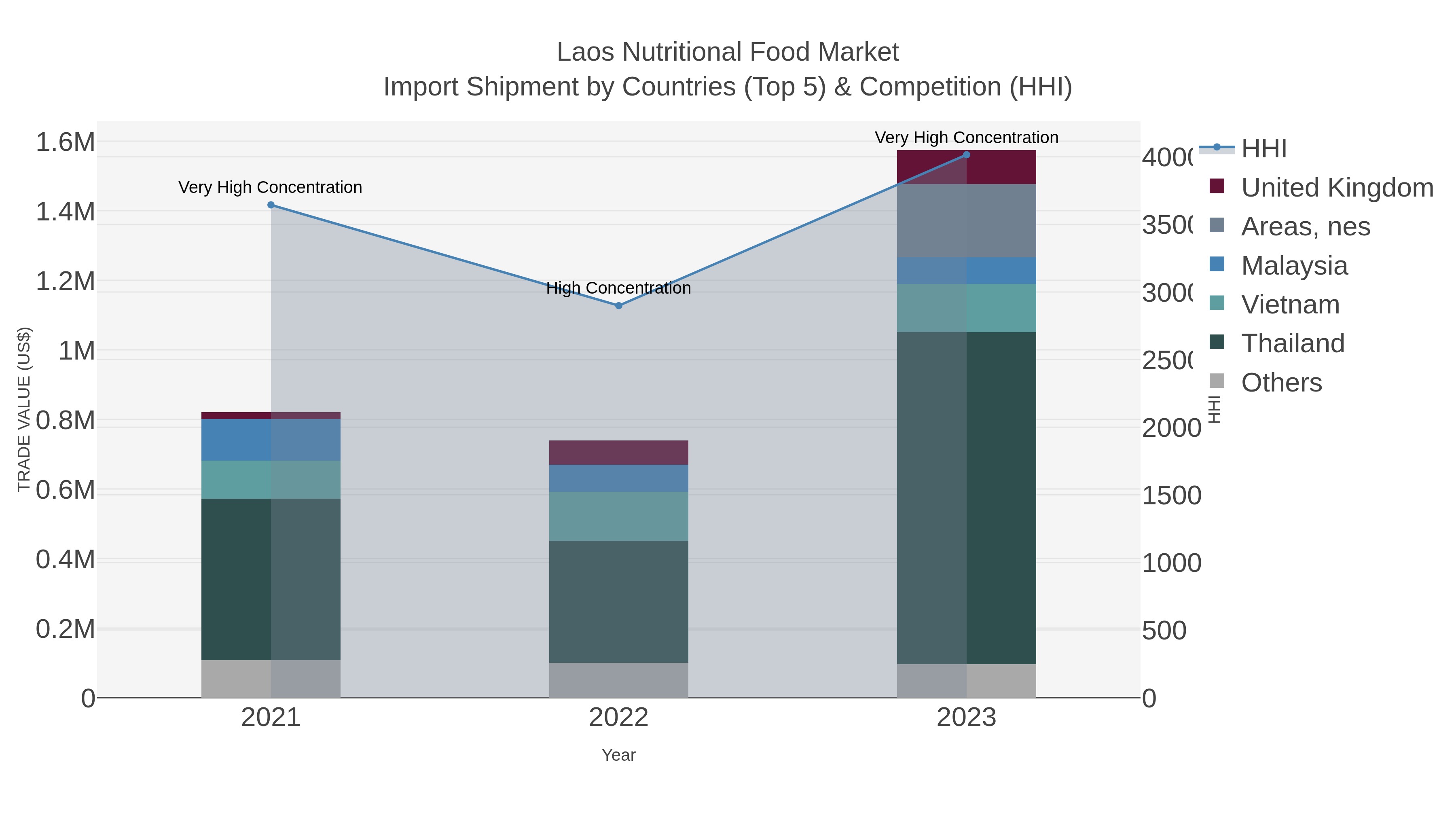This screenshot has width=1456, height=819.
Task: Click the 1M y-axis tick label
Action: coord(77,351)
